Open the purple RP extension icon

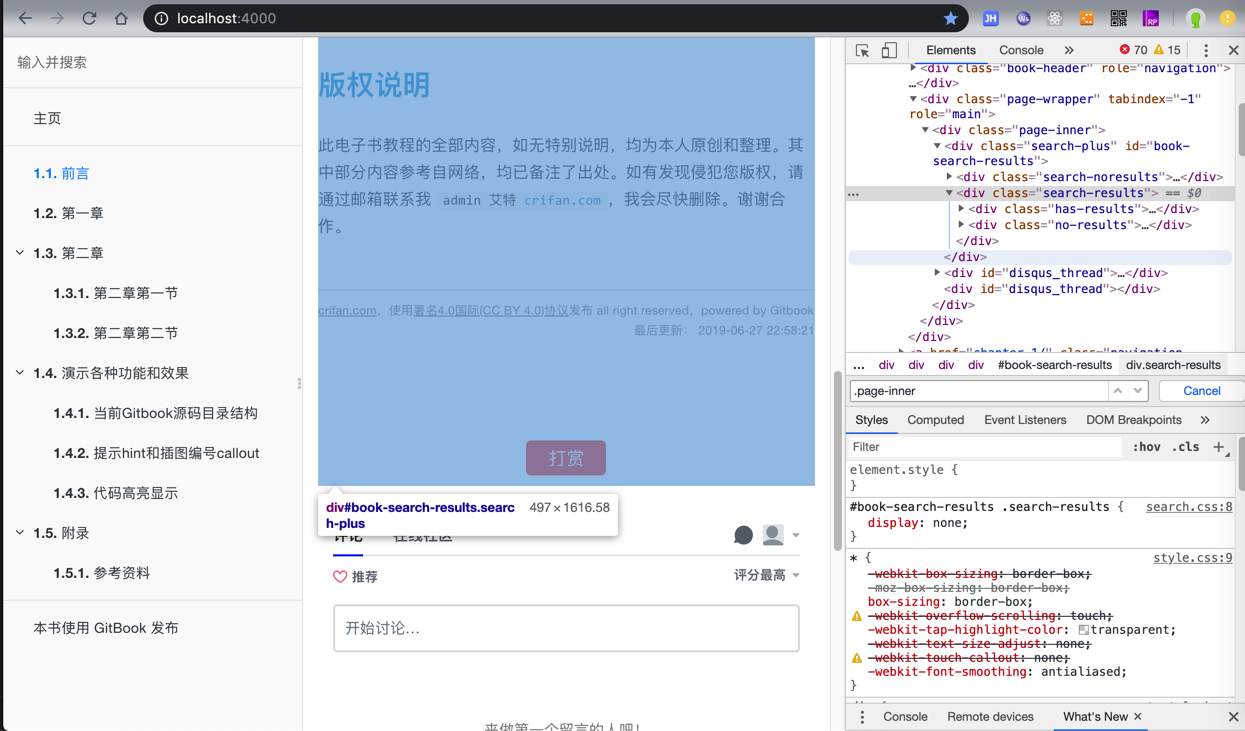click(x=1151, y=18)
